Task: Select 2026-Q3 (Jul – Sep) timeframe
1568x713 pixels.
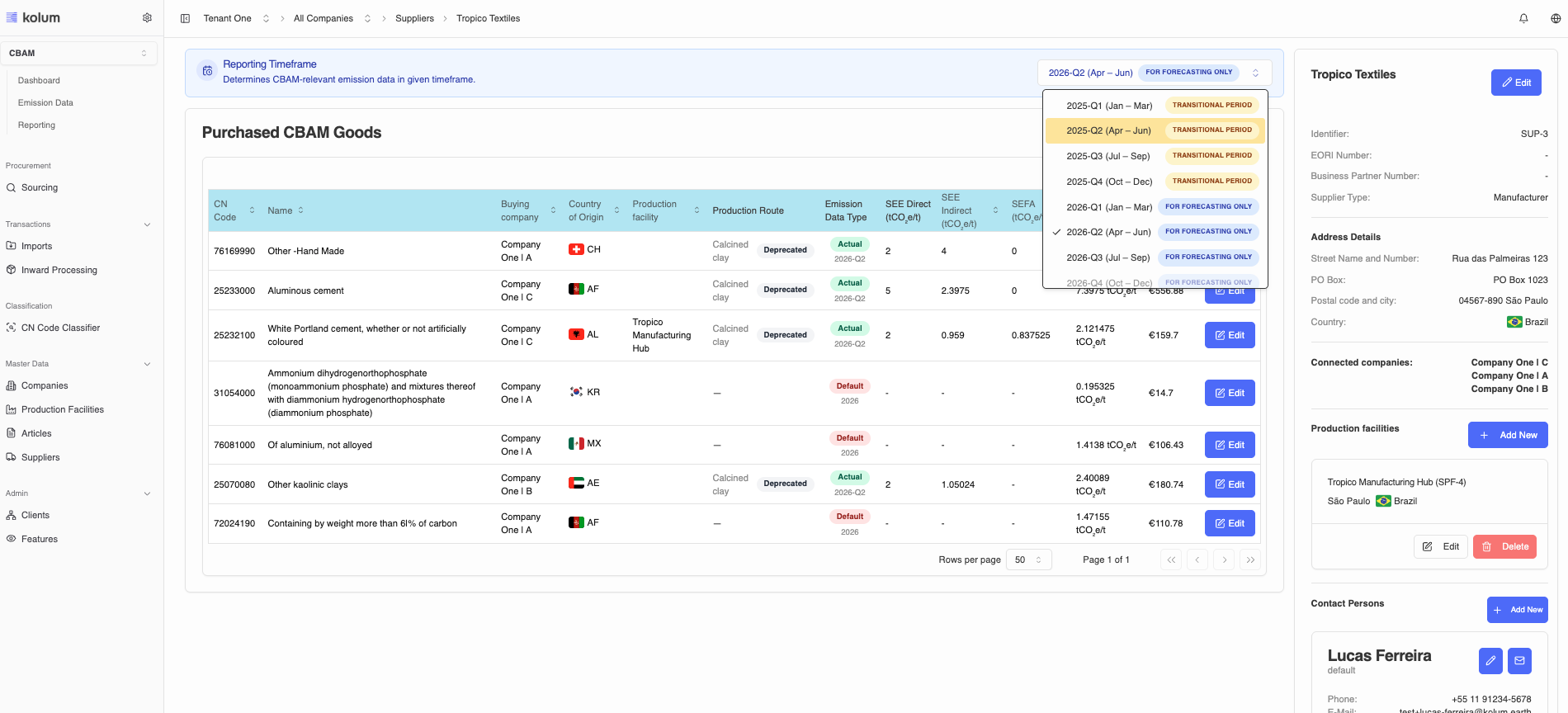Action: coord(1155,257)
